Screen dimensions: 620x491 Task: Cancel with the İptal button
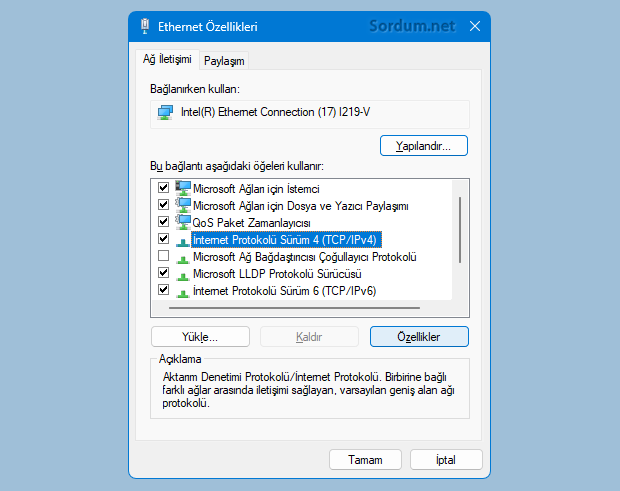click(x=446, y=460)
